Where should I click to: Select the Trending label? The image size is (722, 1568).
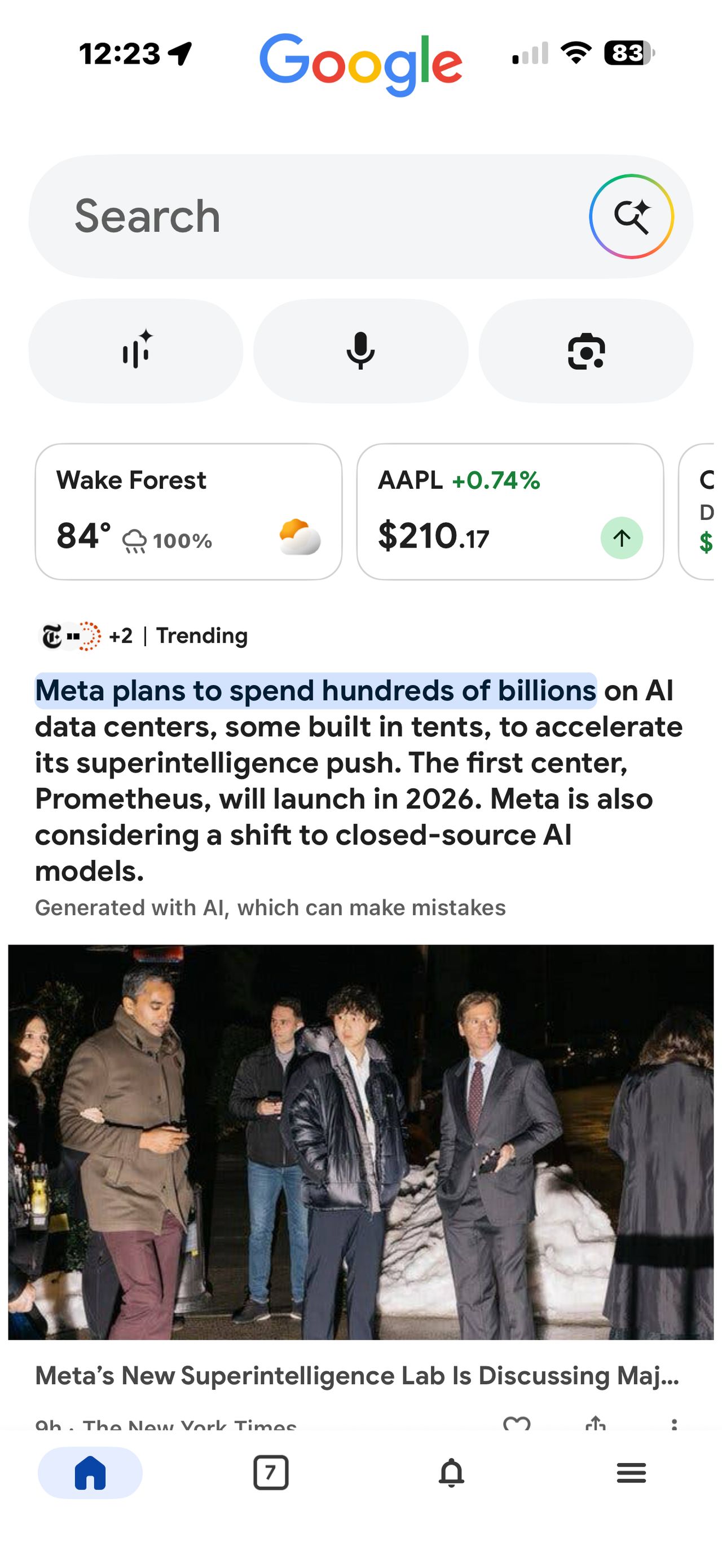coord(201,635)
